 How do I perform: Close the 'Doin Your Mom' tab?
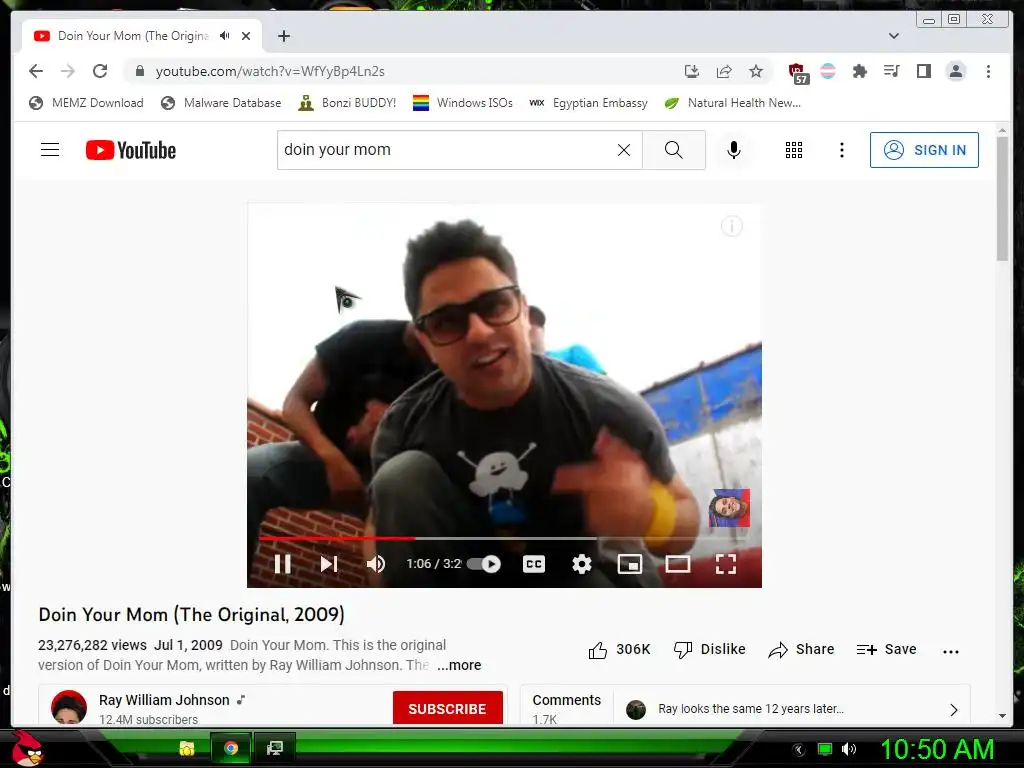[246, 36]
